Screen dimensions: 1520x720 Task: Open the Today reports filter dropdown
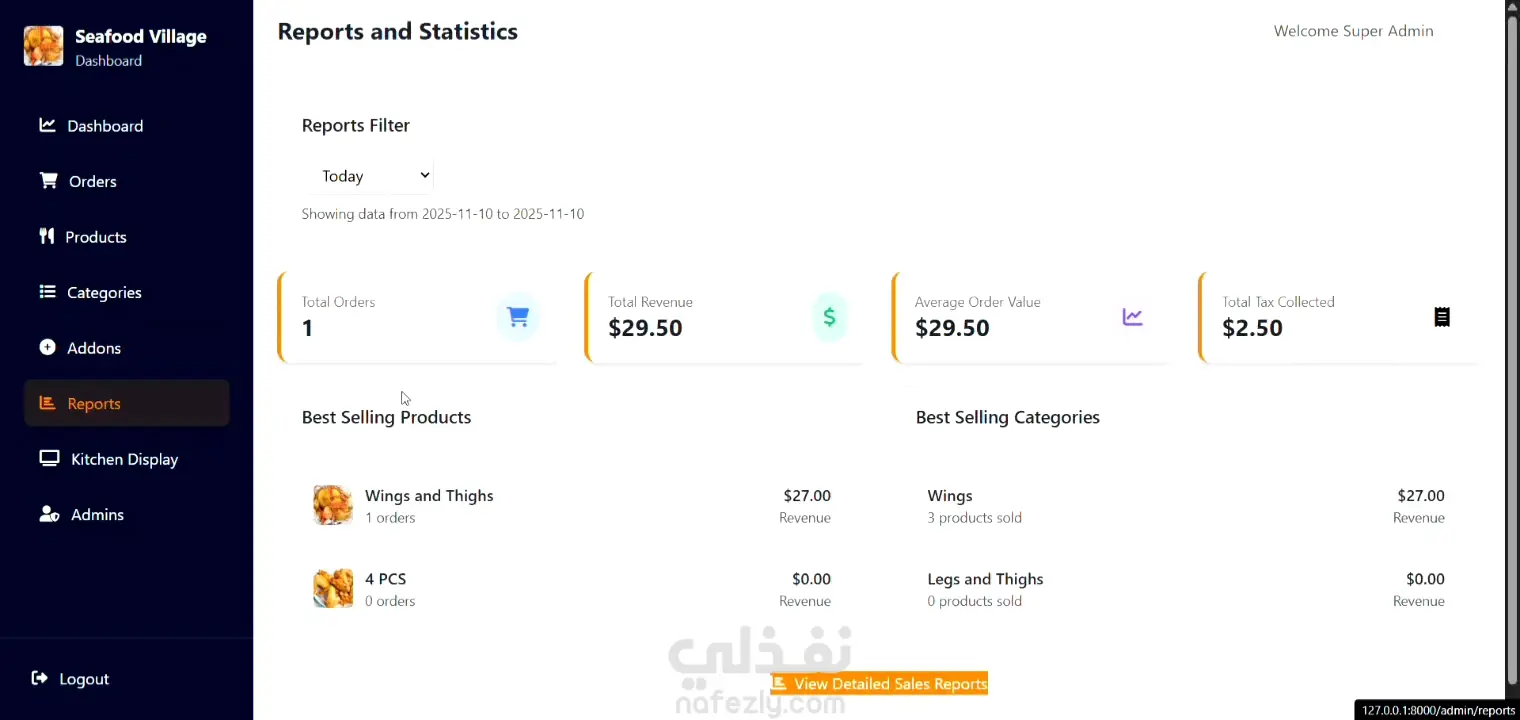375,176
